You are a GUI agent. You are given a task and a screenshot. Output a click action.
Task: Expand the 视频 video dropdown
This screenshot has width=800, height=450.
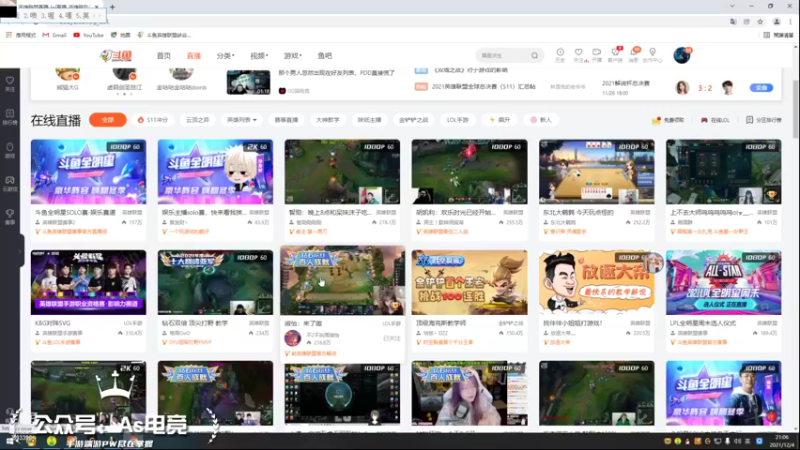click(259, 56)
